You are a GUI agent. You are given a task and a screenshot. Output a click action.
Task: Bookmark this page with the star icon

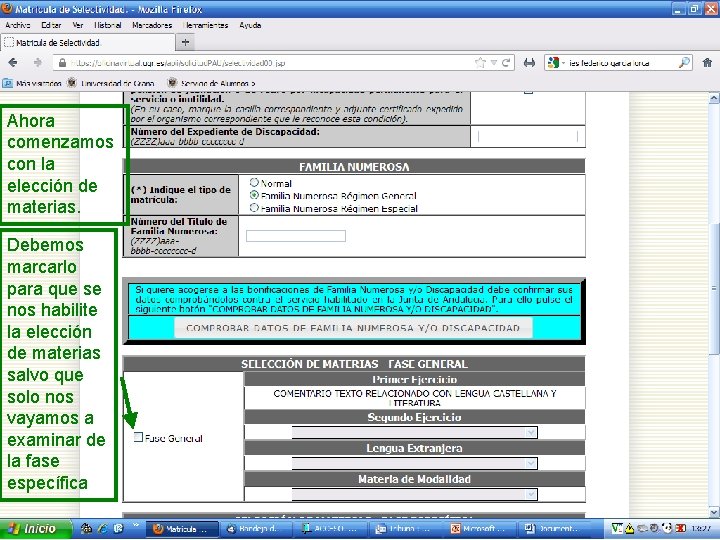480,62
